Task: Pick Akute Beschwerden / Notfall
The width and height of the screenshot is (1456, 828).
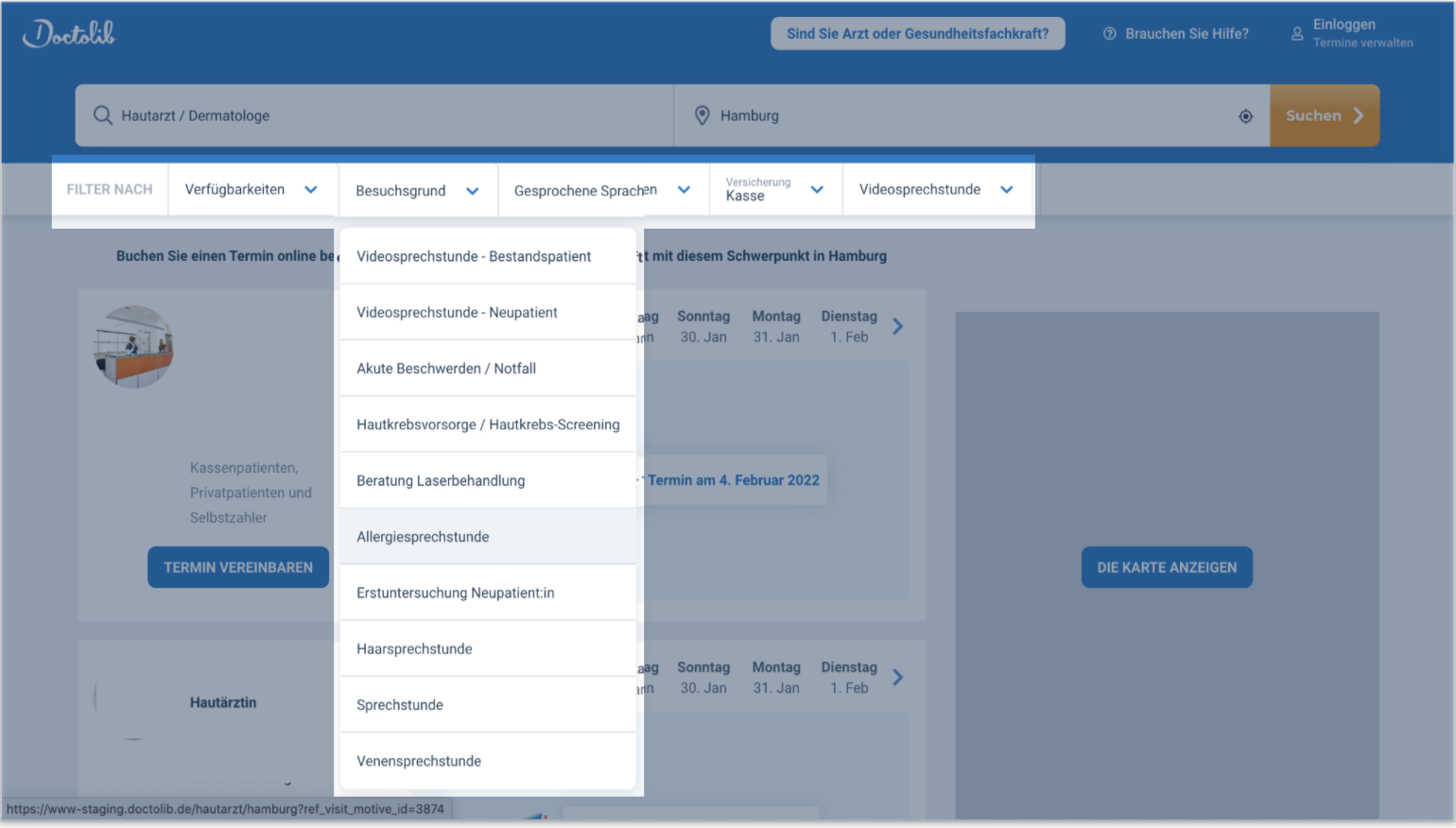Action: [446, 369]
